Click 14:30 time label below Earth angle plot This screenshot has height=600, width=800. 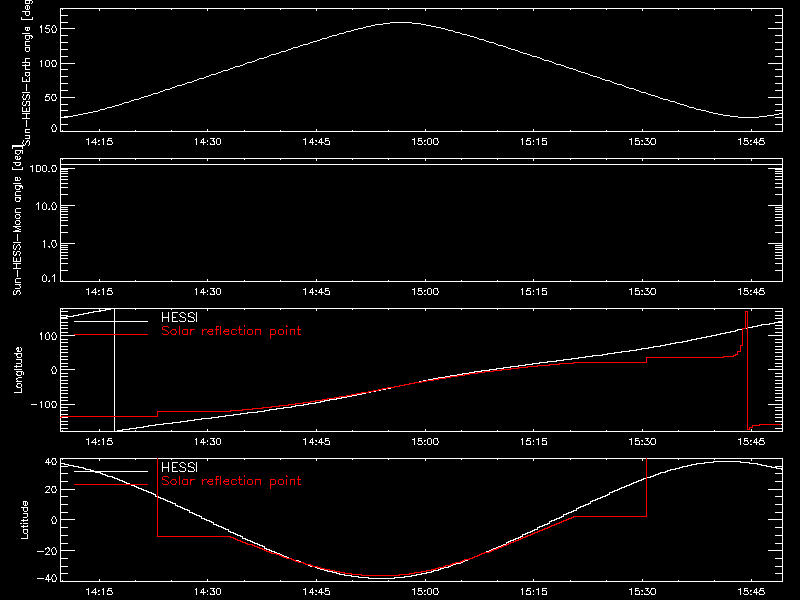pos(208,142)
